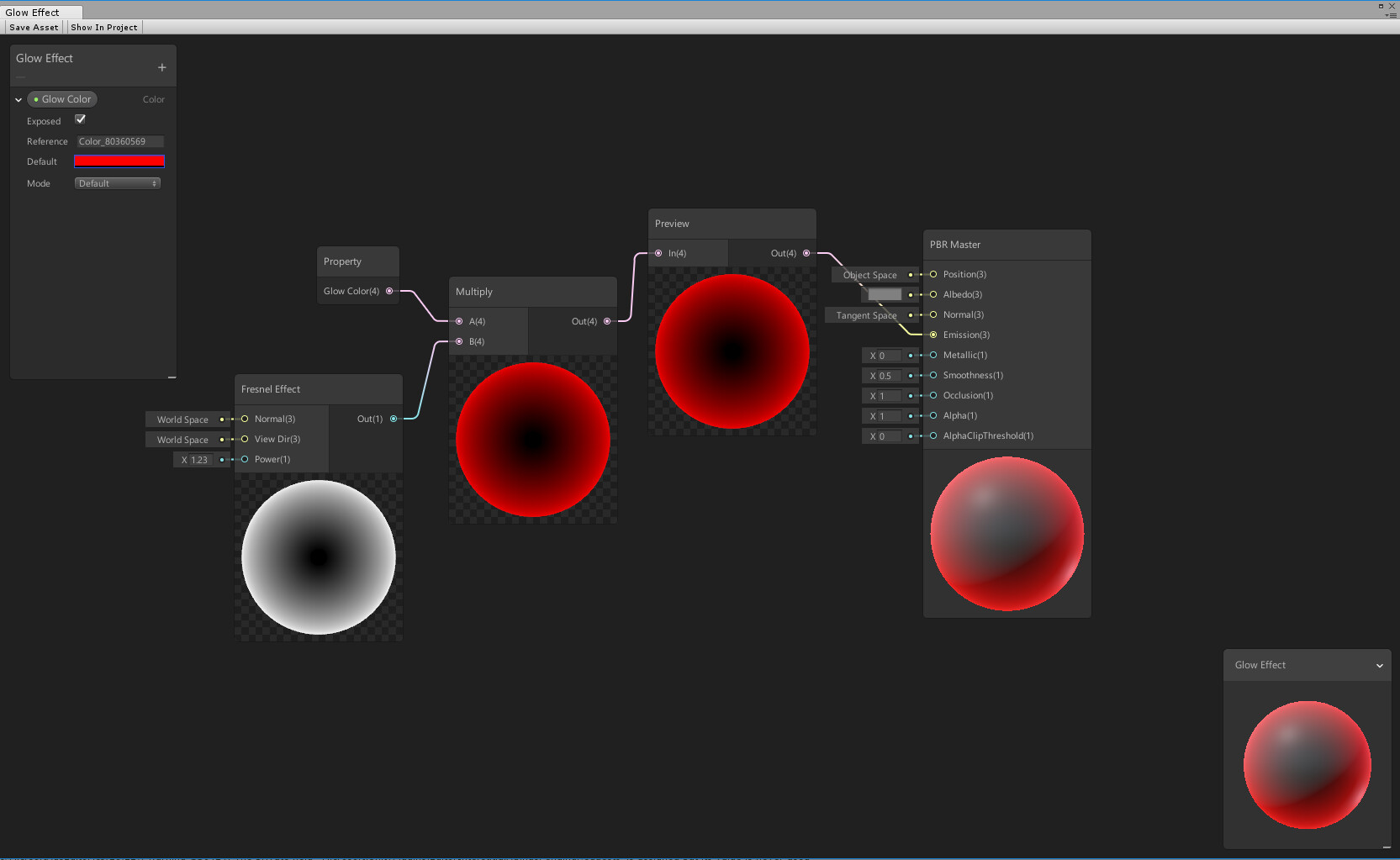Toggle the Exposed checkbox for Glow Color
This screenshot has height=860, width=1400.
click(x=80, y=119)
